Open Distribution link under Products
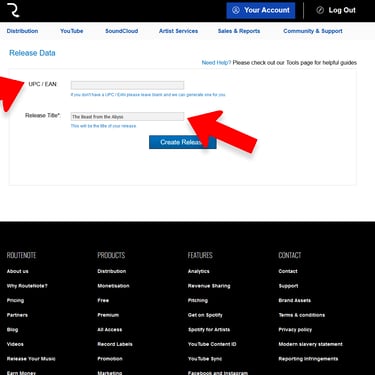This screenshot has height=375, width=375. tap(112, 271)
